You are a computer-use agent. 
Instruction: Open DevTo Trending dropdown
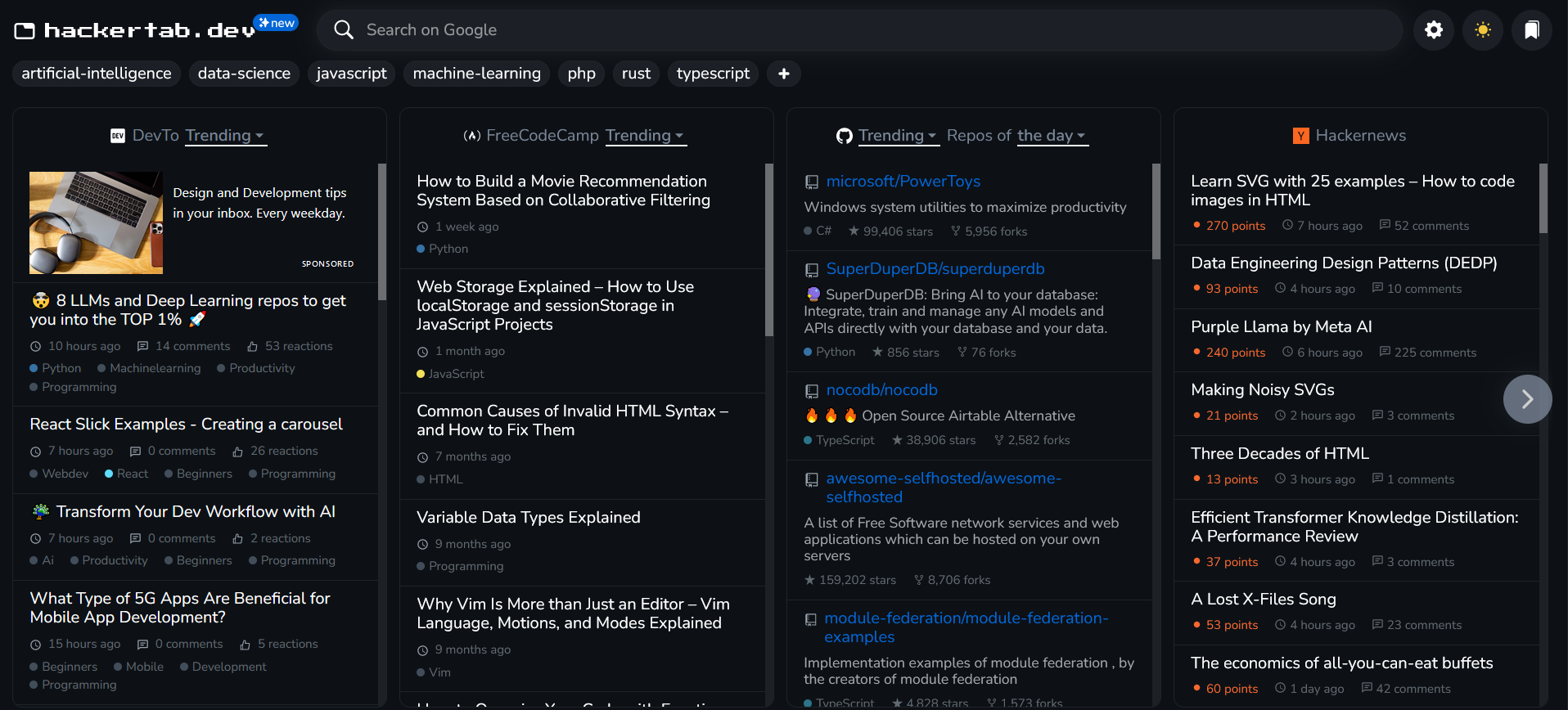click(x=226, y=136)
